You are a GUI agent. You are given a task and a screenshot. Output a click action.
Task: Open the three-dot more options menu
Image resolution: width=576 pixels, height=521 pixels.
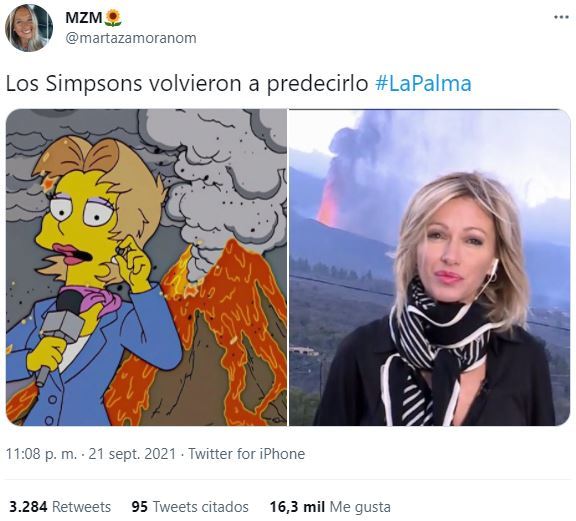561,17
